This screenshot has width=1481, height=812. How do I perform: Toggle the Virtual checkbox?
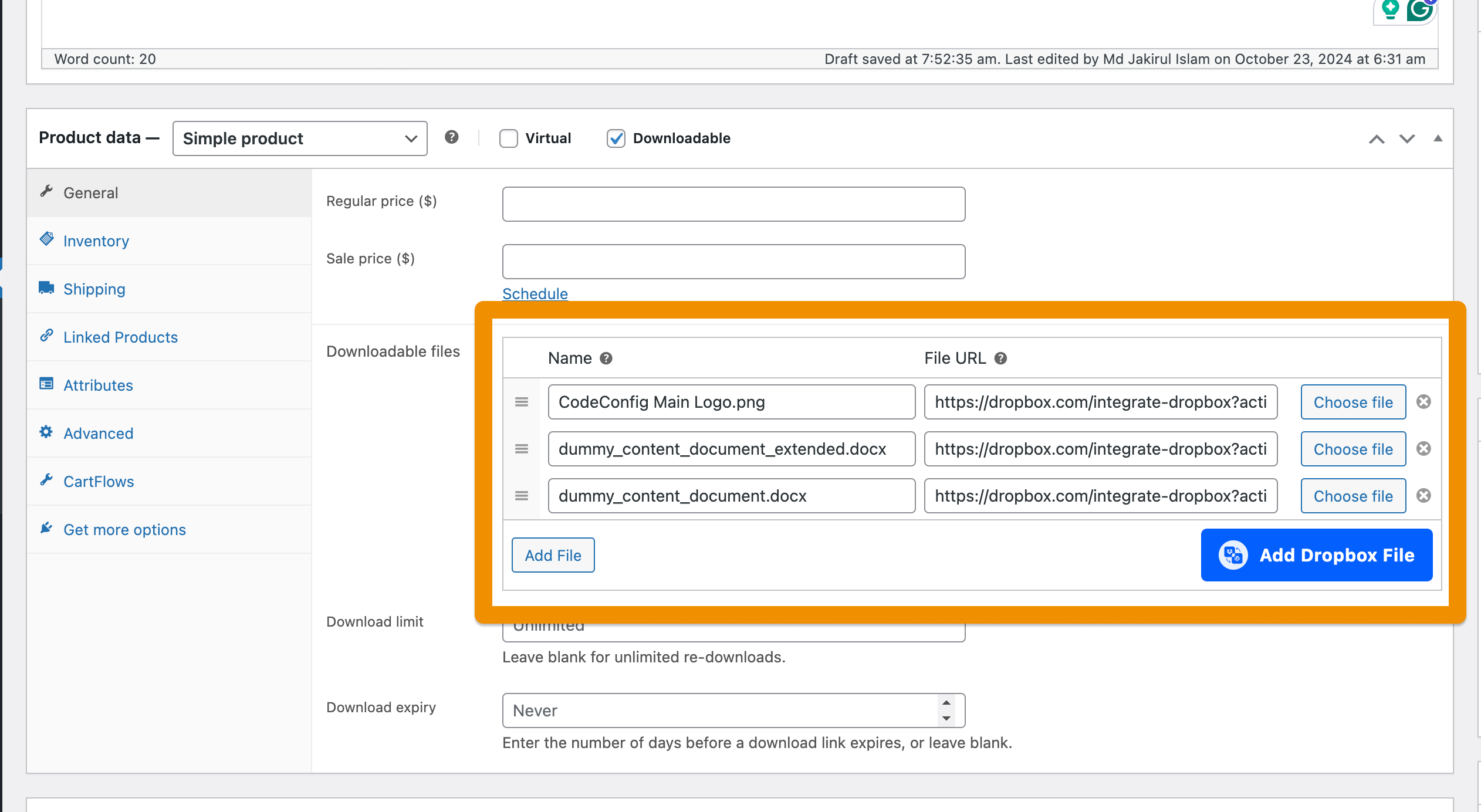pos(508,138)
